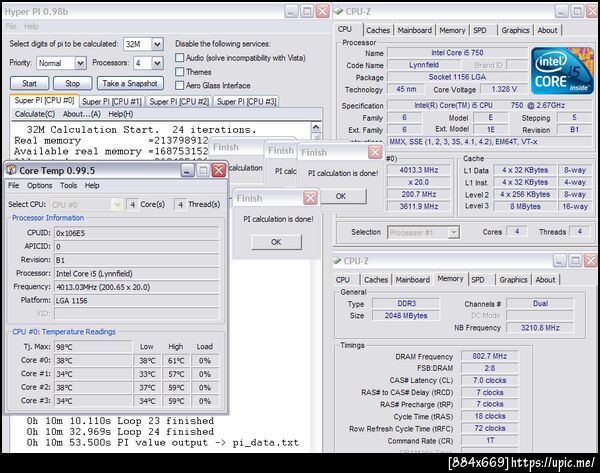Click the CPU-Z icon in the upper CPU-Z title bar

click(x=338, y=11)
